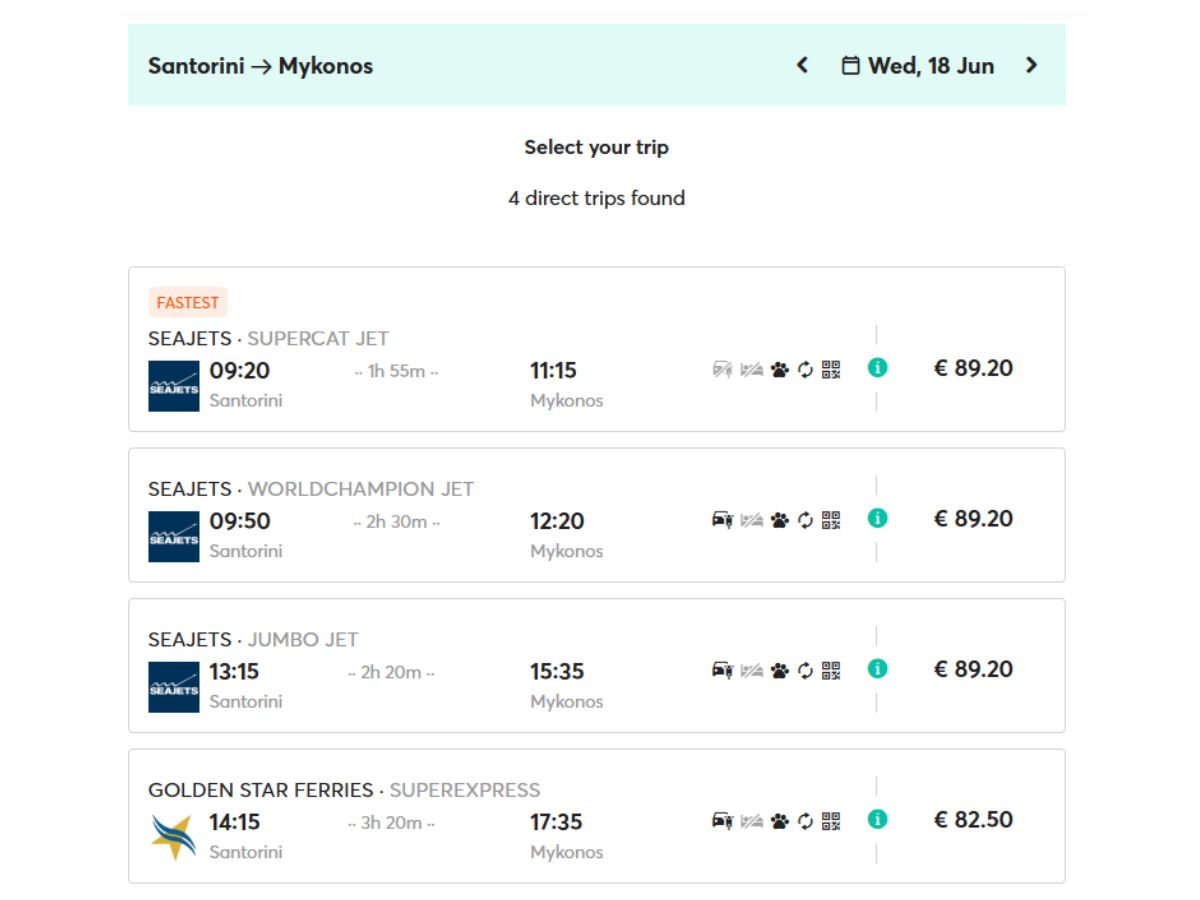Click the QR code icon on the GOLDEN STAR row
This screenshot has height=900, width=1200.
coord(830,819)
